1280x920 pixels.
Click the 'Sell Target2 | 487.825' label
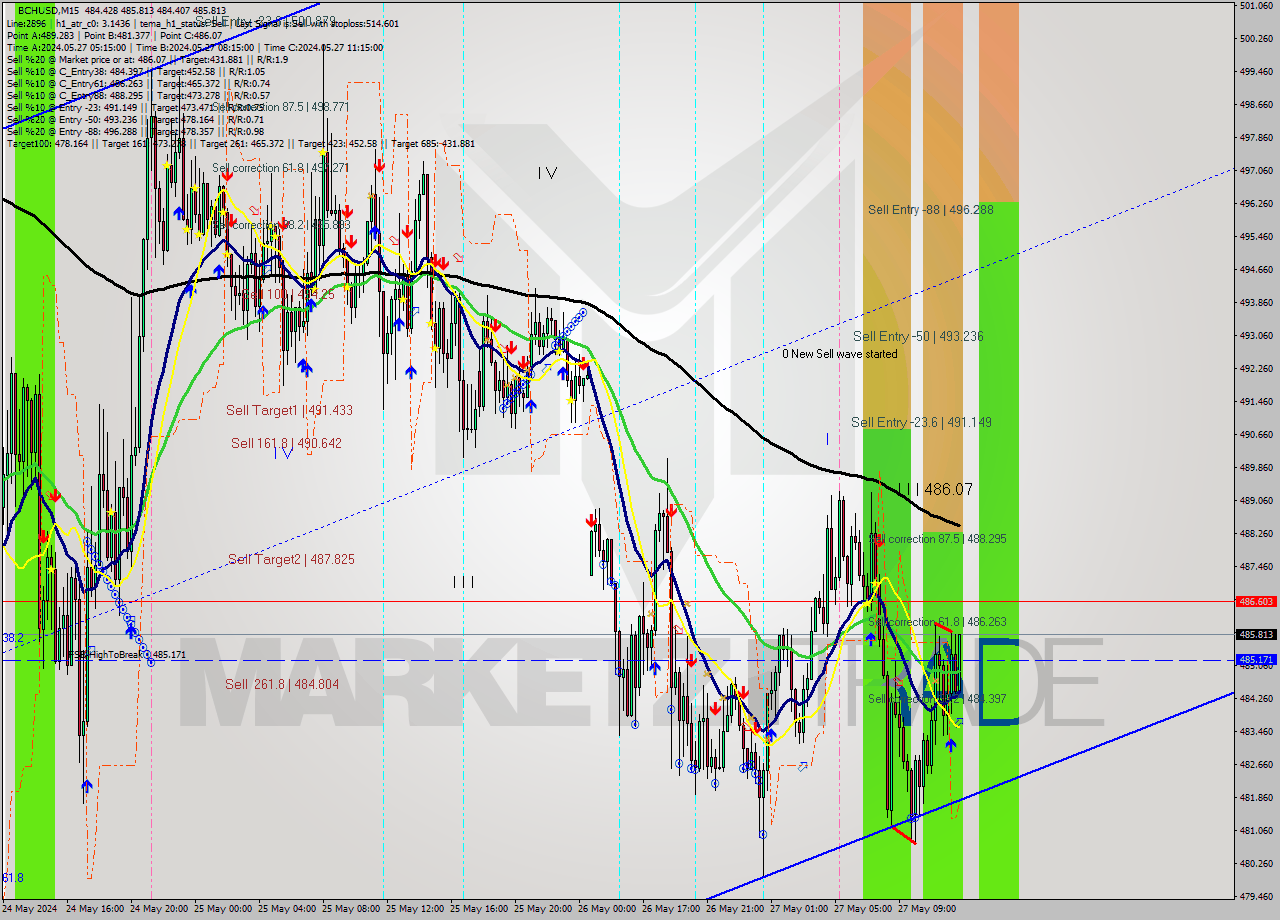click(x=291, y=560)
